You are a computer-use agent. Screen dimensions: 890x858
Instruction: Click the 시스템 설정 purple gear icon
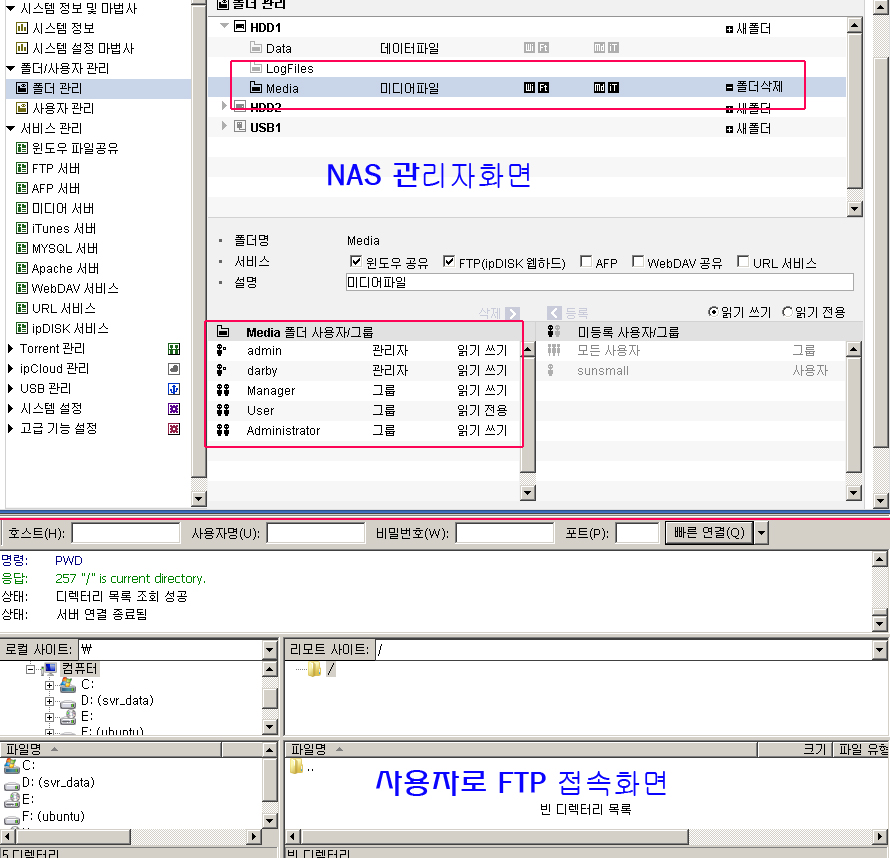click(x=174, y=409)
